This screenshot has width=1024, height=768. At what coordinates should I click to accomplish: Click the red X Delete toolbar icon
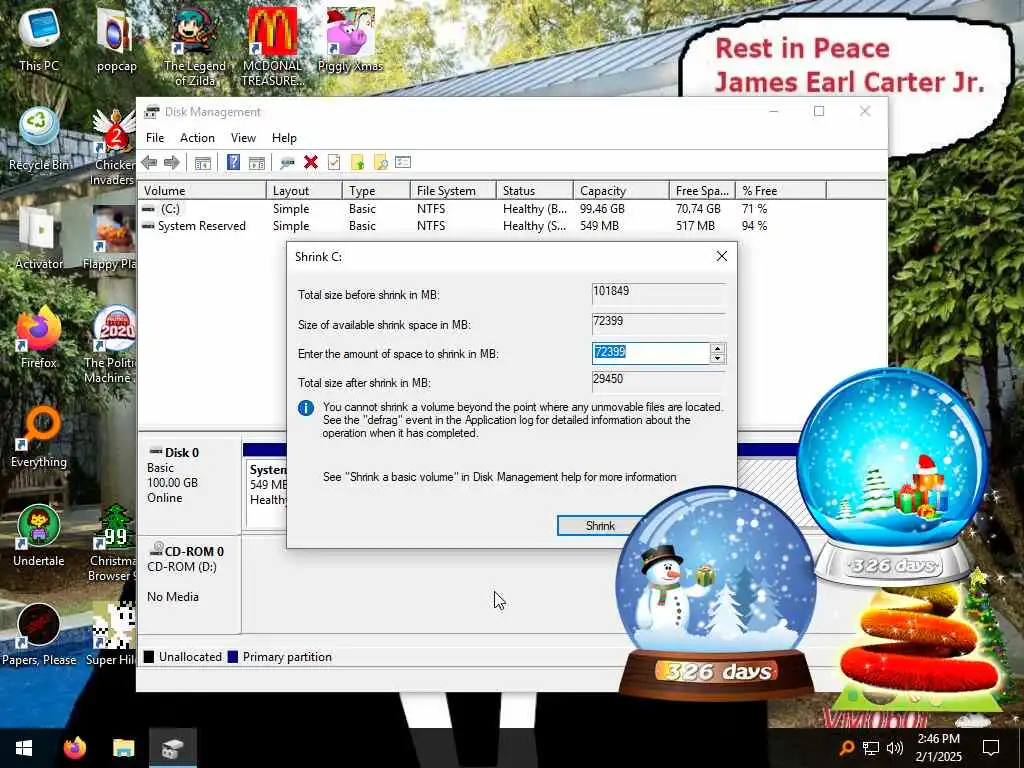coord(311,163)
